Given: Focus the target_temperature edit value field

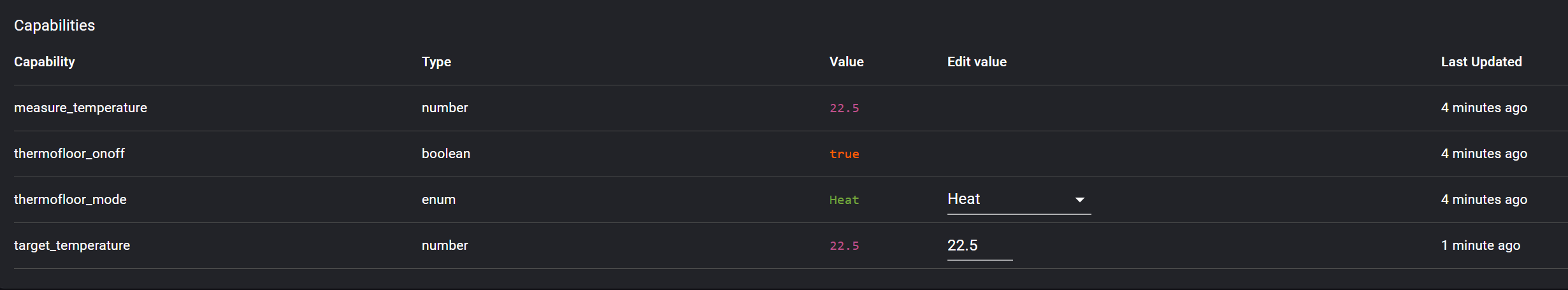Looking at the screenshot, I should [979, 245].
